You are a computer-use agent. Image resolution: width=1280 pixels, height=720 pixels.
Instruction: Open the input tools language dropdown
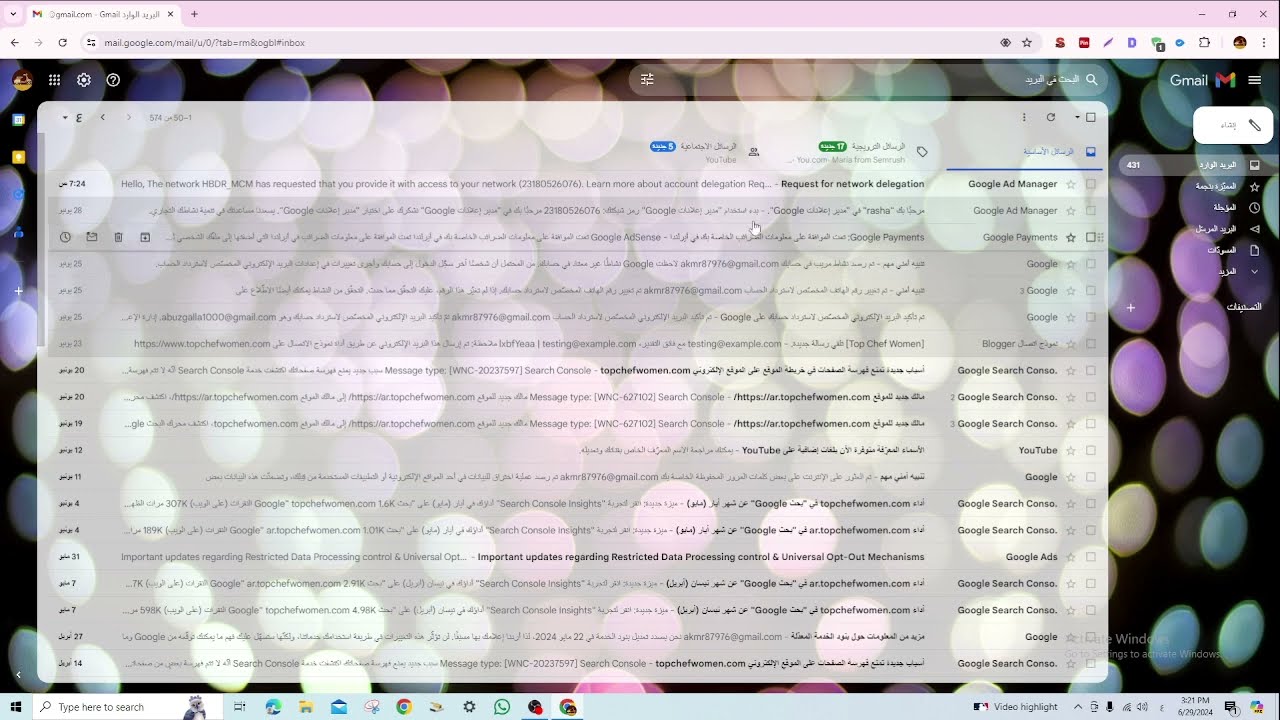(x=65, y=117)
